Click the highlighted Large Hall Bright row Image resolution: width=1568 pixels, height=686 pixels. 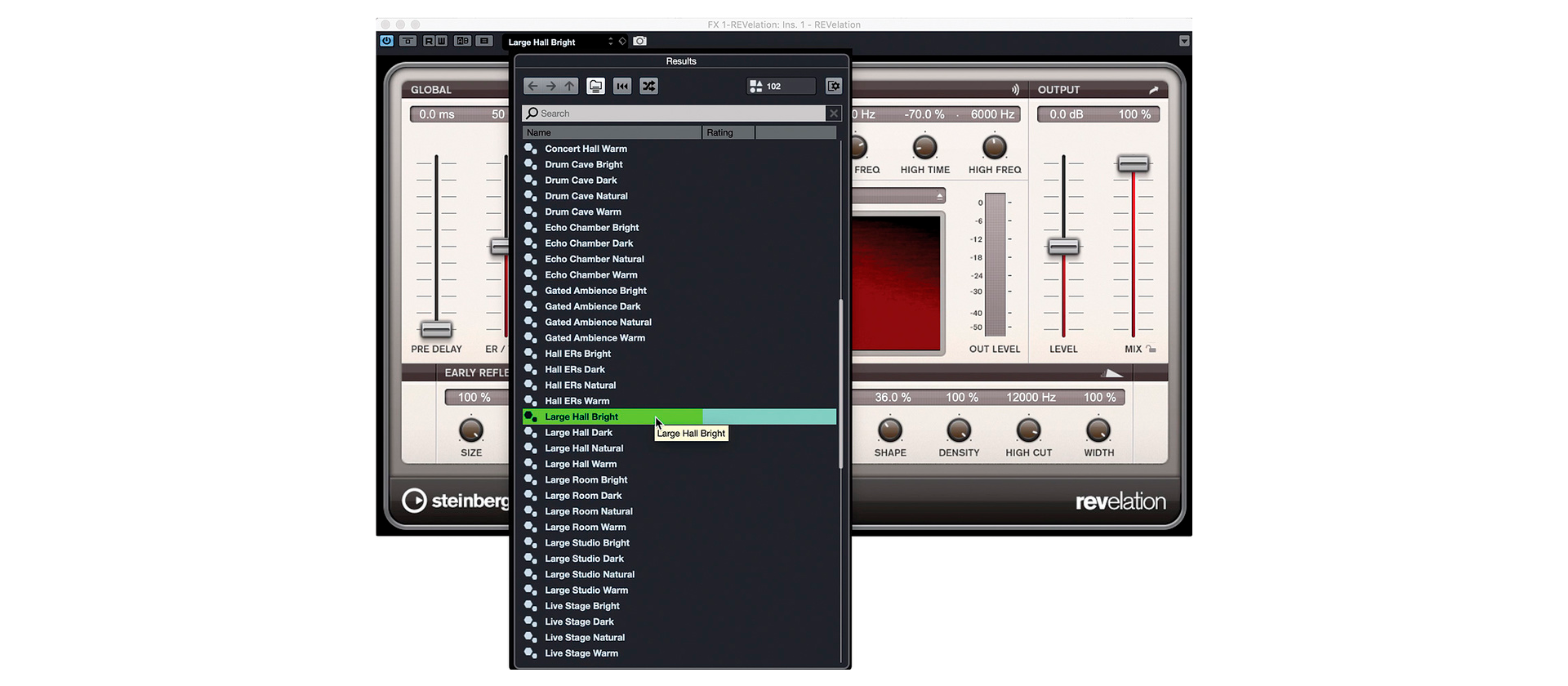pos(679,416)
